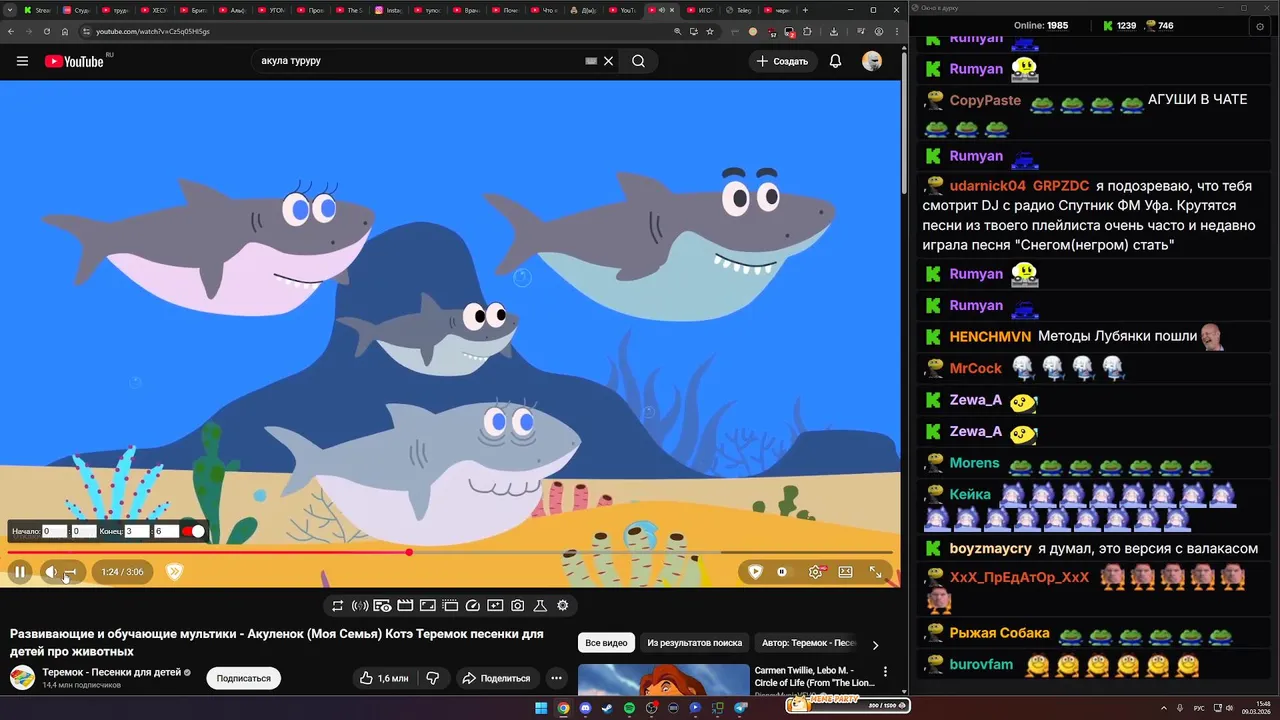
Task: Switch to theater mode view
Action: 845,572
